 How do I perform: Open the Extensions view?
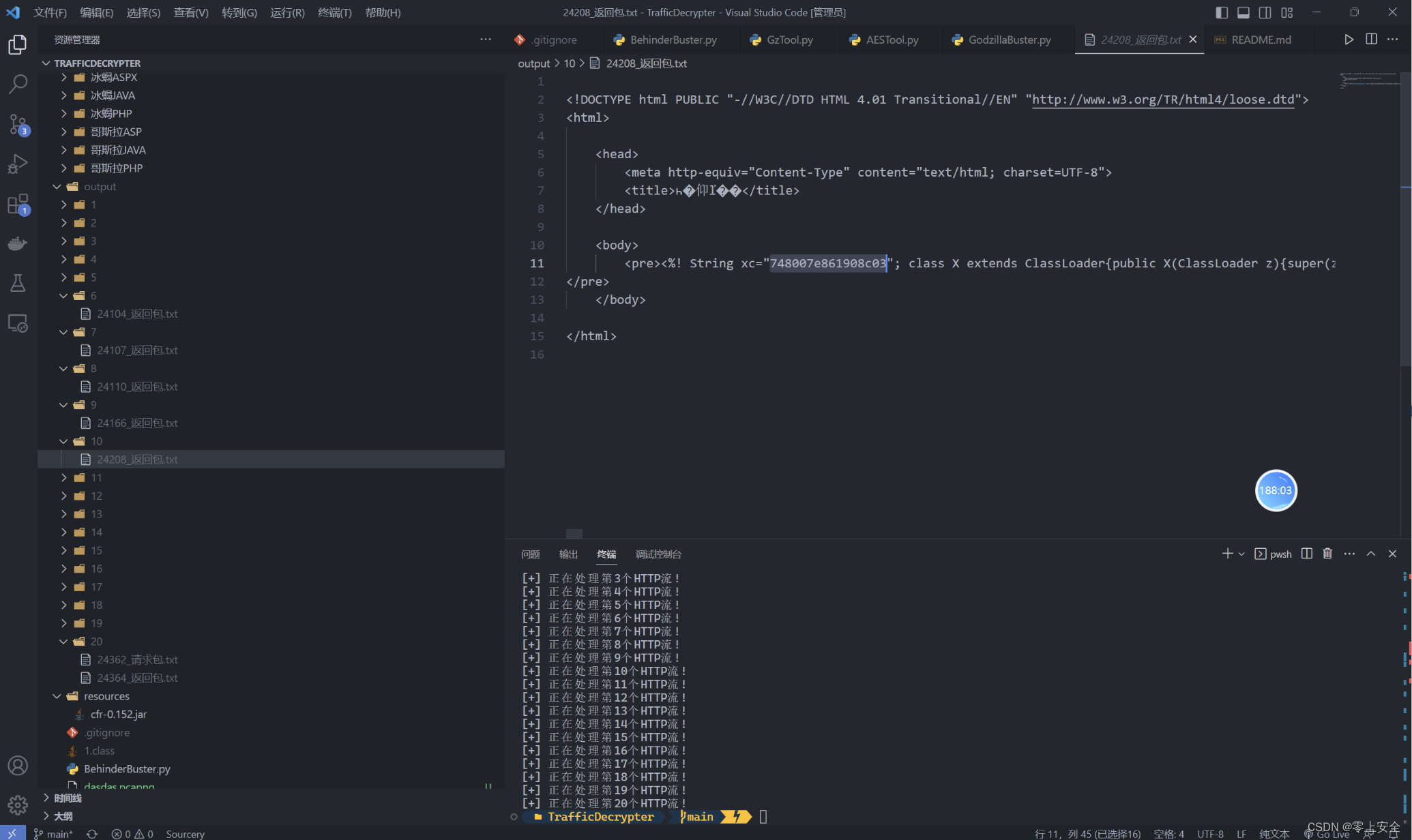(18, 204)
